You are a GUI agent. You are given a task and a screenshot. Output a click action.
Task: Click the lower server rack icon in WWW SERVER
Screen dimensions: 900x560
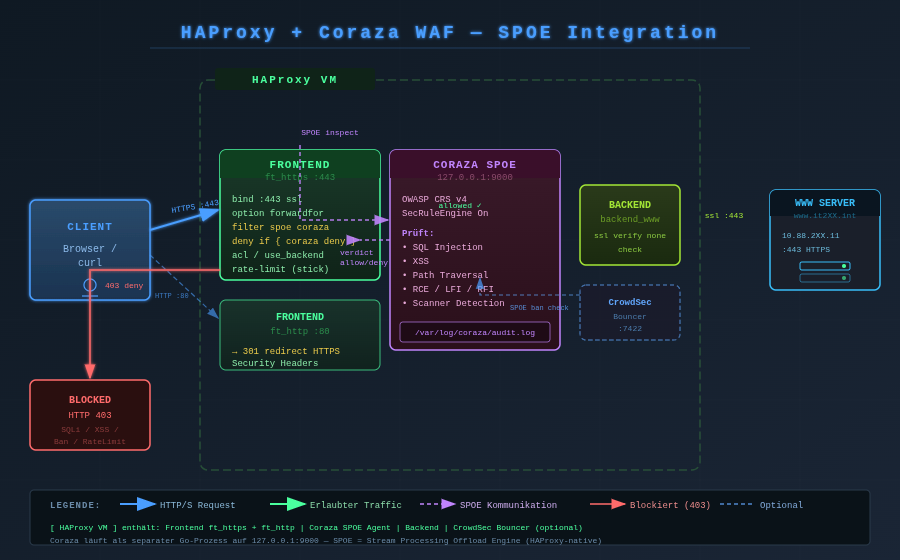(825, 278)
